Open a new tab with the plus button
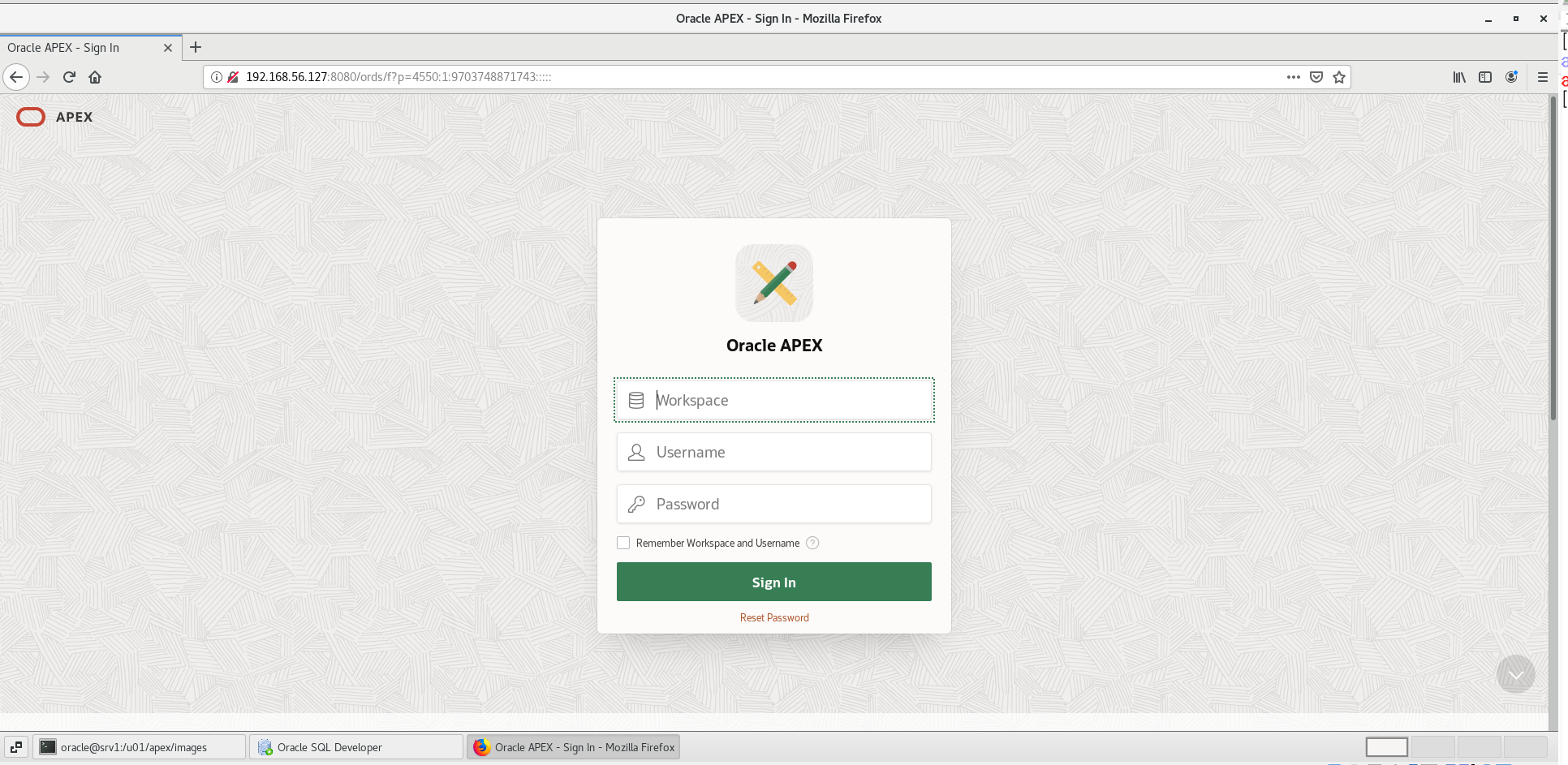The height and width of the screenshot is (765, 1568). tap(196, 47)
